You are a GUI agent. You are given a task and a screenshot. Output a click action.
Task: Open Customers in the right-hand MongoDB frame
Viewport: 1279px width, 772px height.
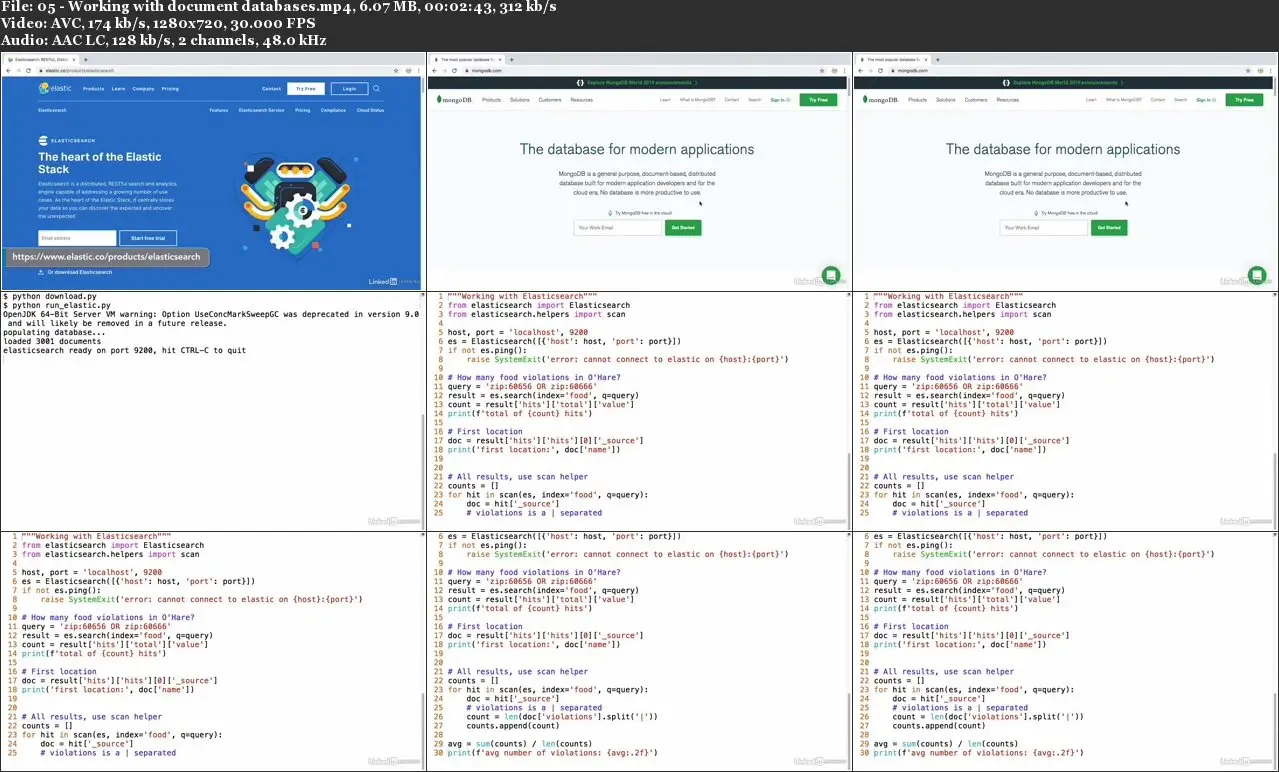(x=977, y=100)
